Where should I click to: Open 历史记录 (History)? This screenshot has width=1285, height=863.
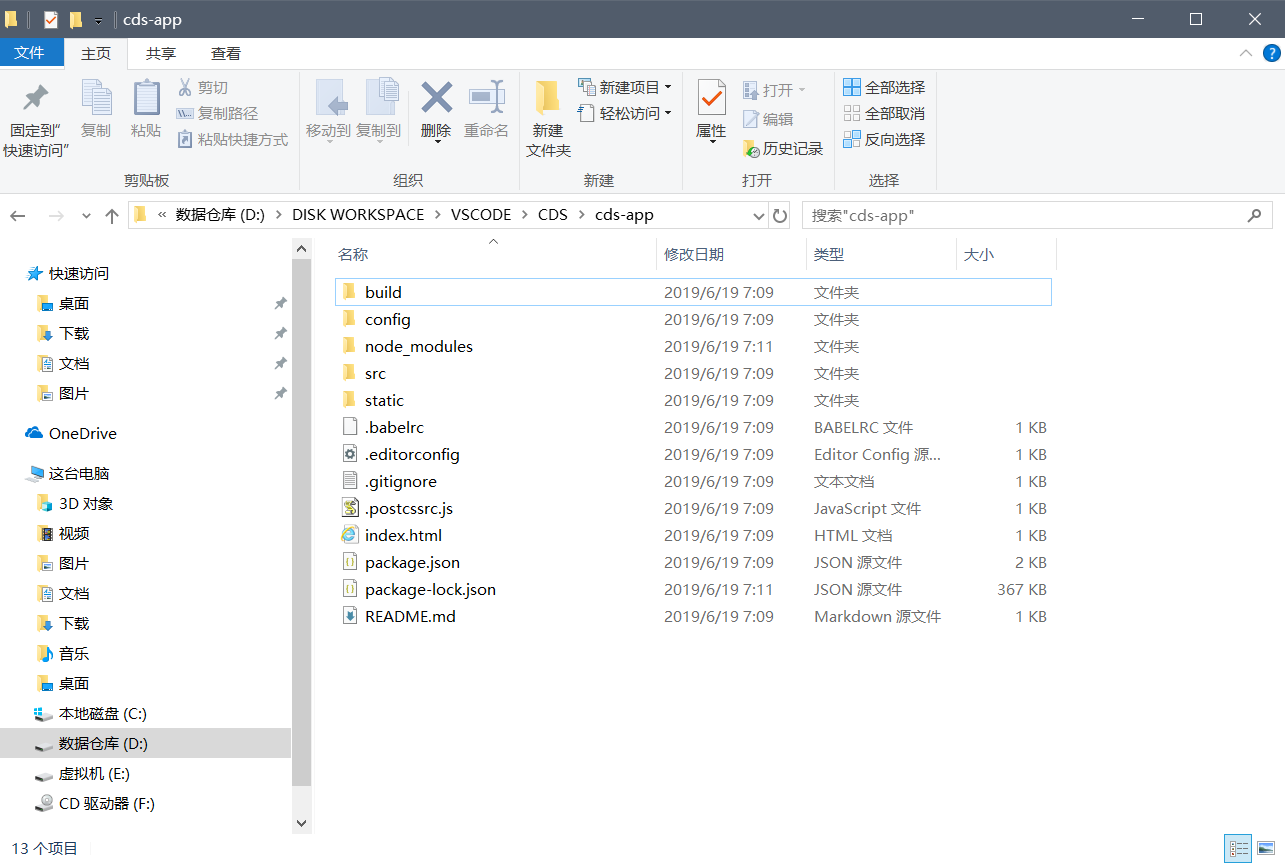tap(783, 148)
